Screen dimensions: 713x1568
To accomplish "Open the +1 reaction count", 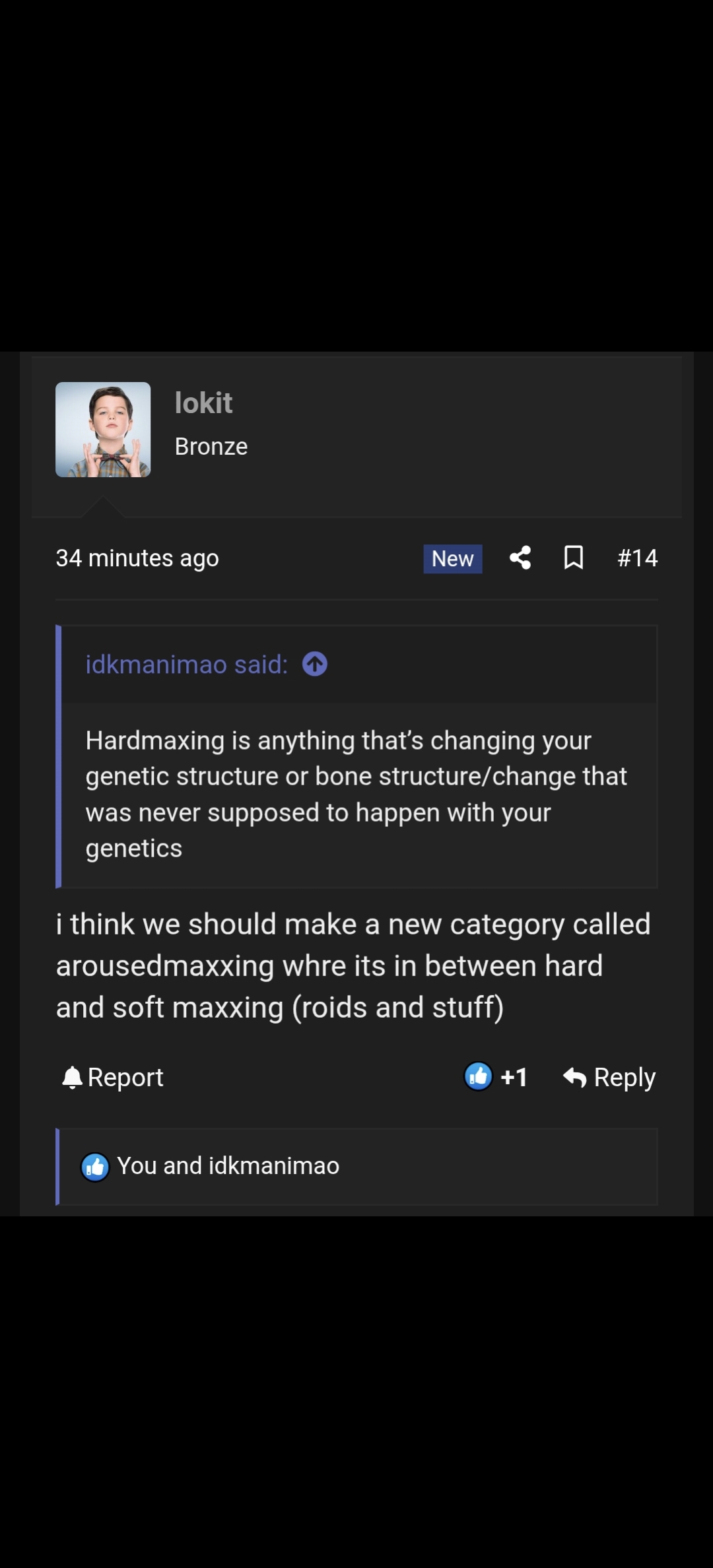I will pyautogui.click(x=514, y=1078).
